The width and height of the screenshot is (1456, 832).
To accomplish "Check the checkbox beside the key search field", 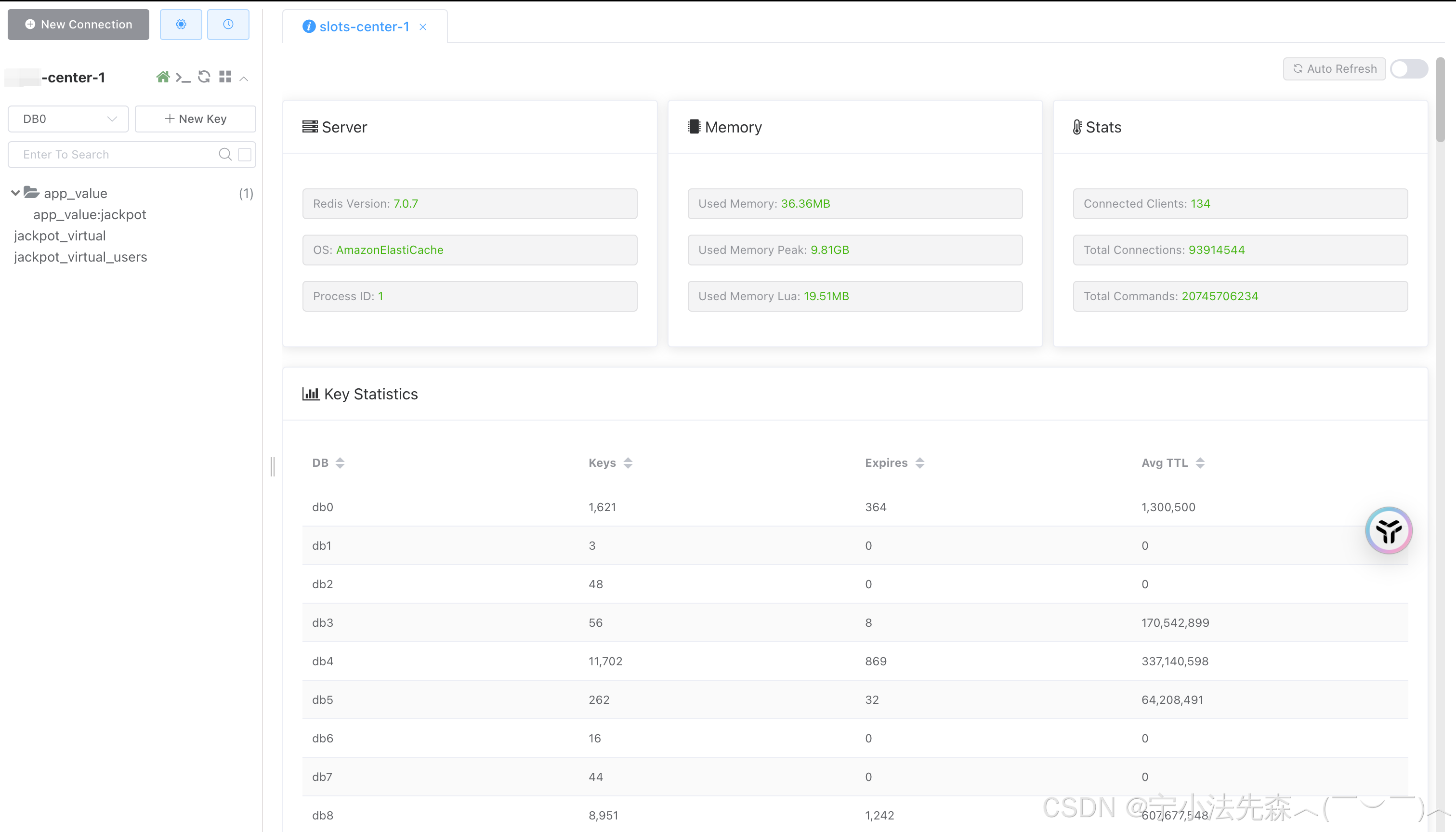I will pyautogui.click(x=244, y=154).
